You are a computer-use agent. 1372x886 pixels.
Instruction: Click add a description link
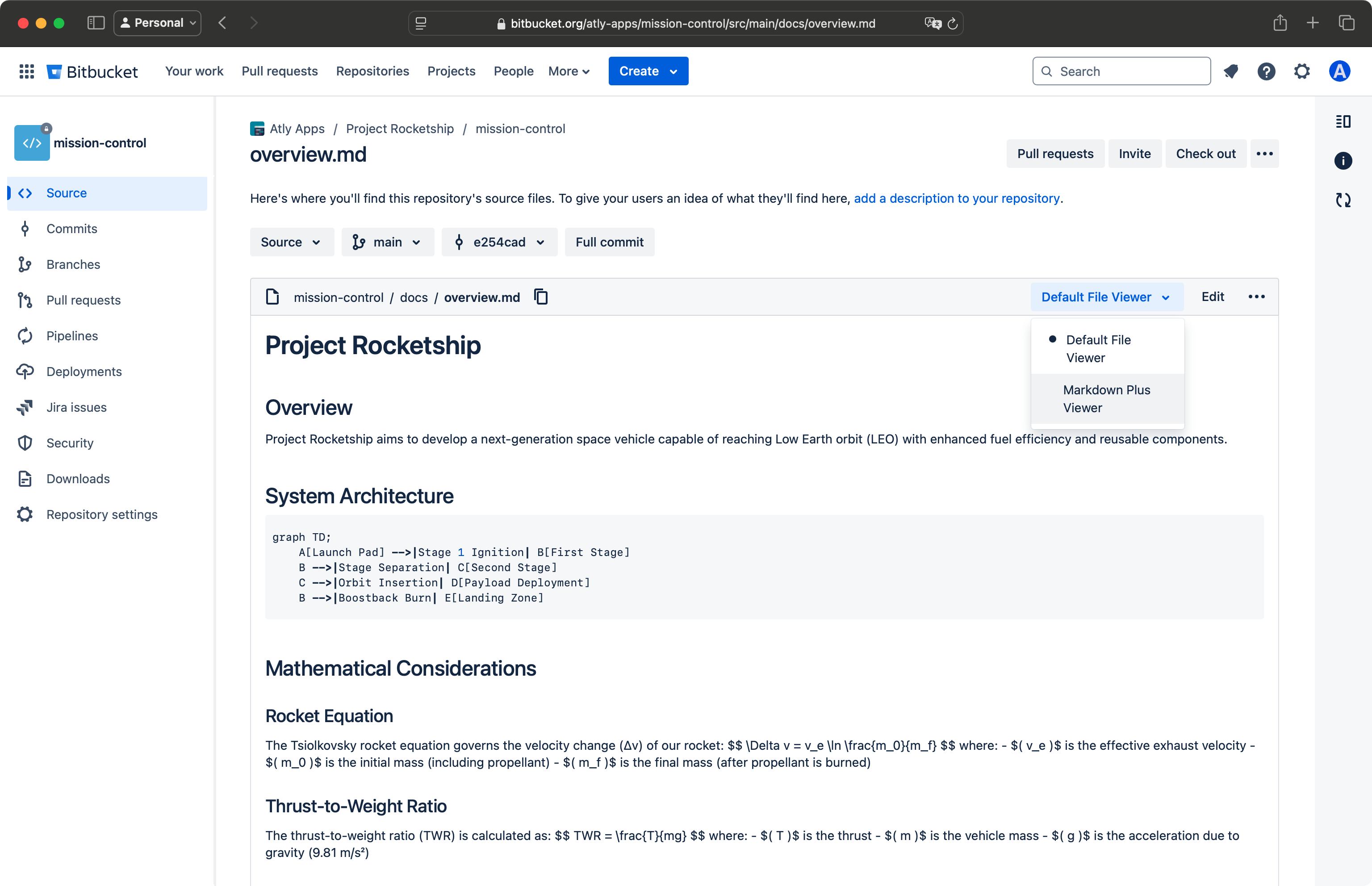(956, 198)
